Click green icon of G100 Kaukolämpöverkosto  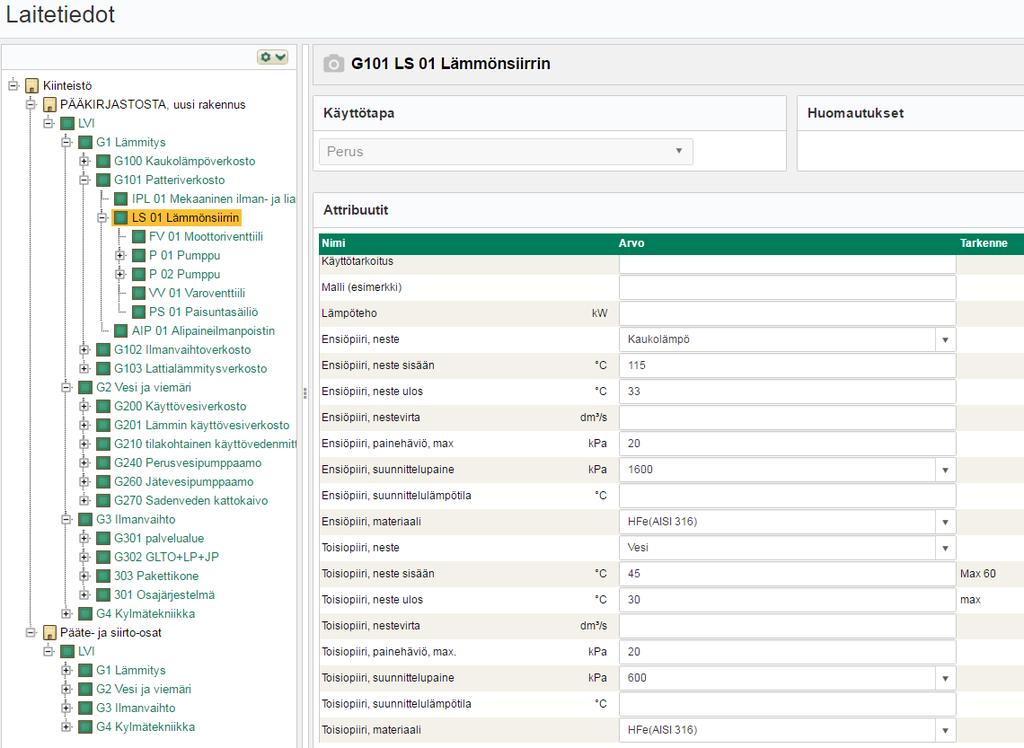coord(103,161)
